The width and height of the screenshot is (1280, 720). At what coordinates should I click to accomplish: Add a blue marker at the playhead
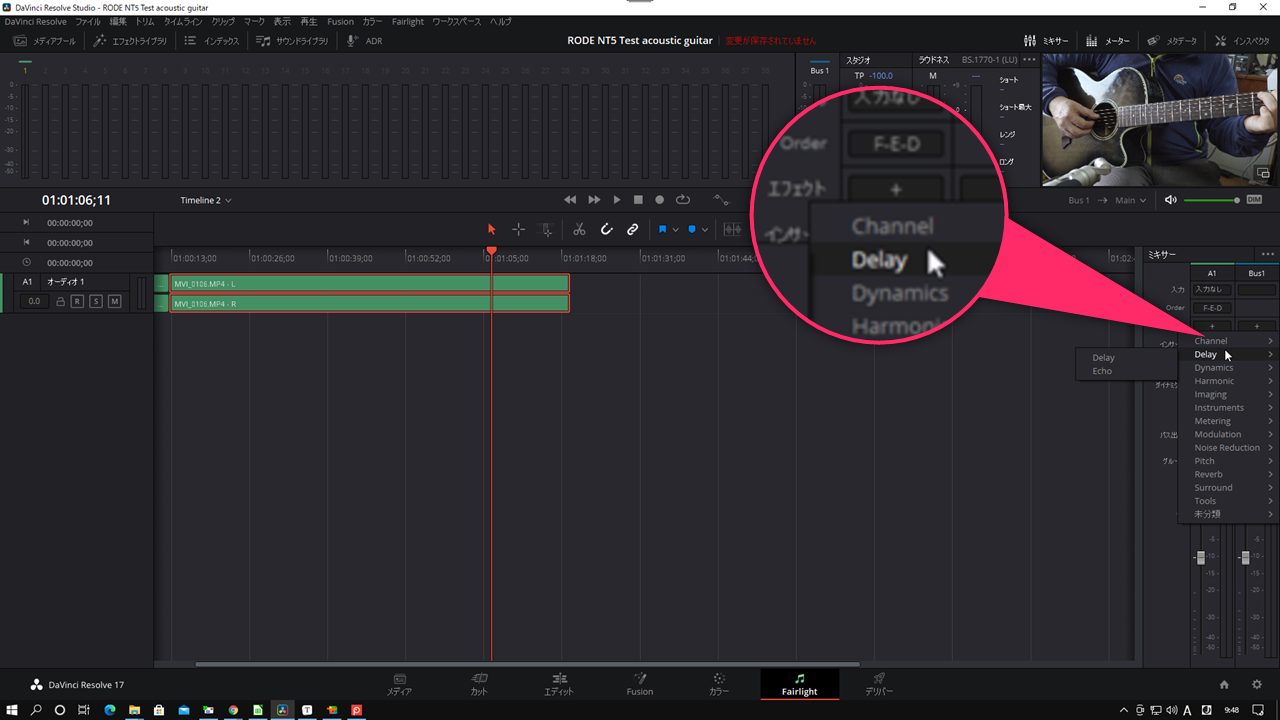(691, 230)
